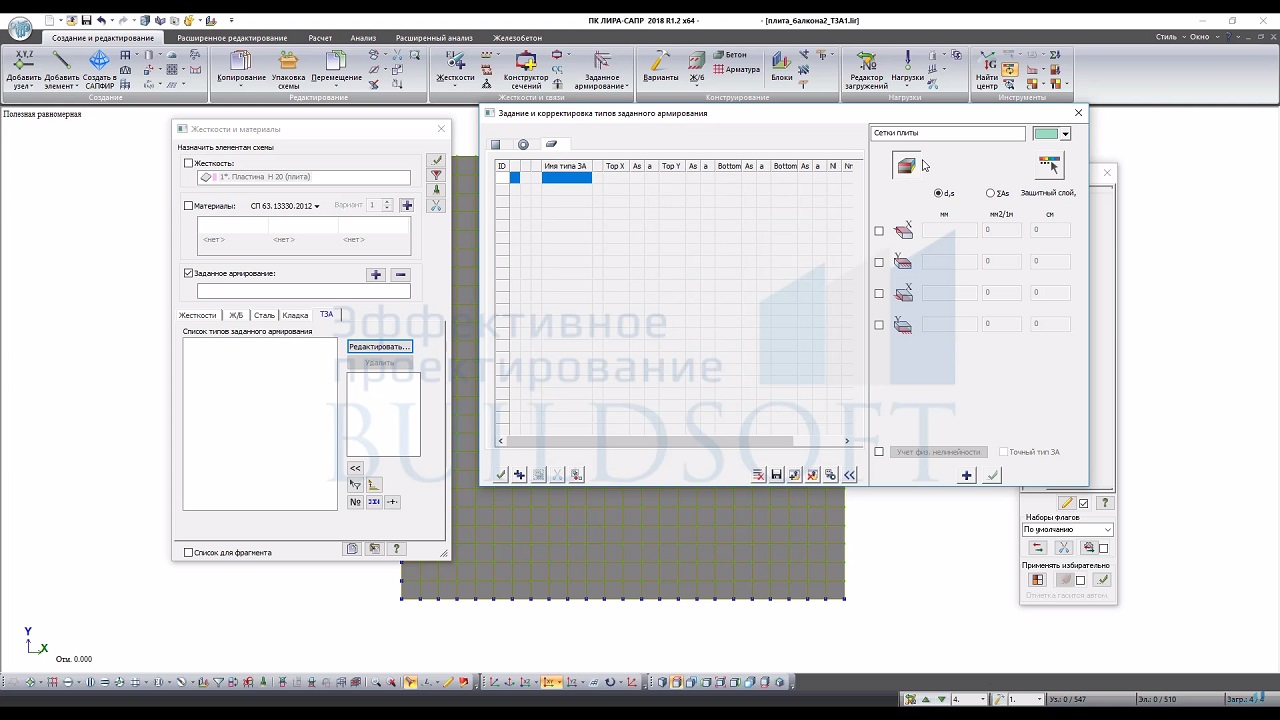Select the Ж/Б tab in stiffness dialog

(236, 315)
